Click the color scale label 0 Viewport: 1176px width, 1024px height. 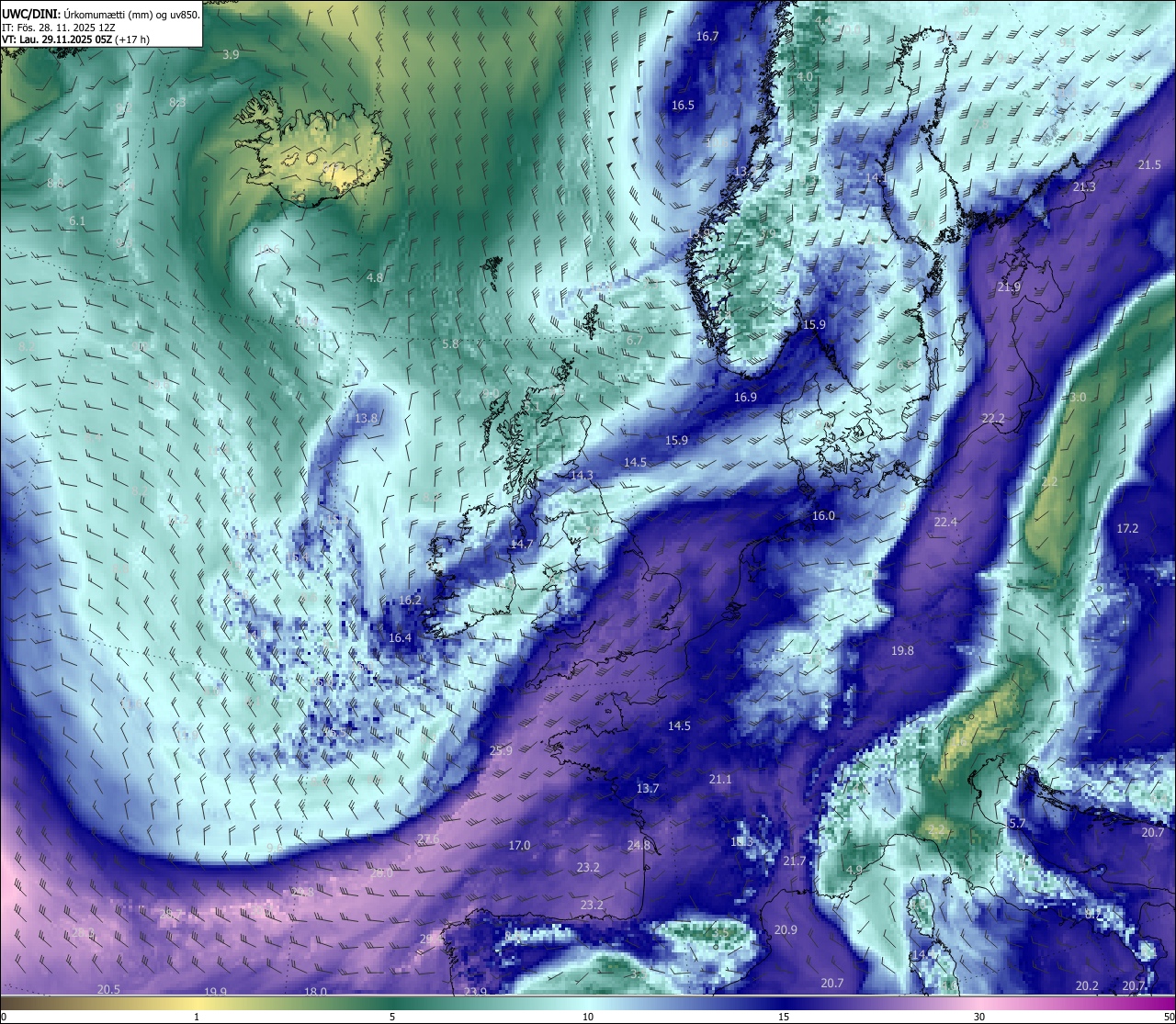[4, 1017]
